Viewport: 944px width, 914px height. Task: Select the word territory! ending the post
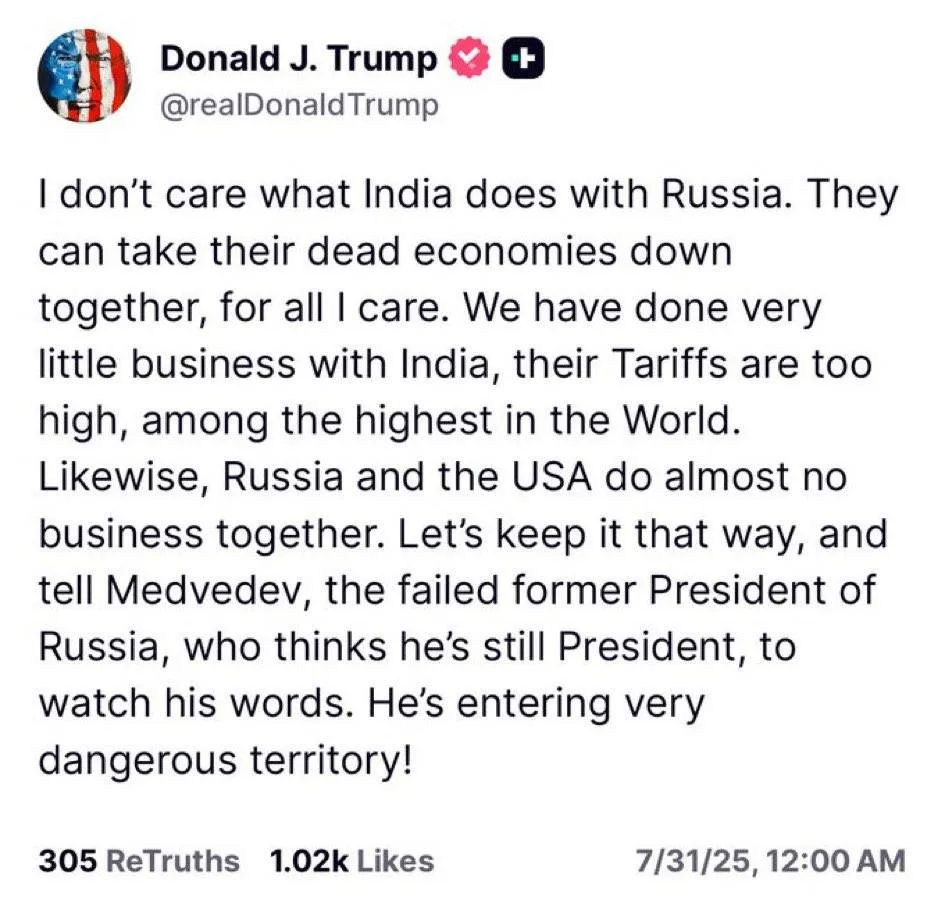pyautogui.click(x=332, y=760)
